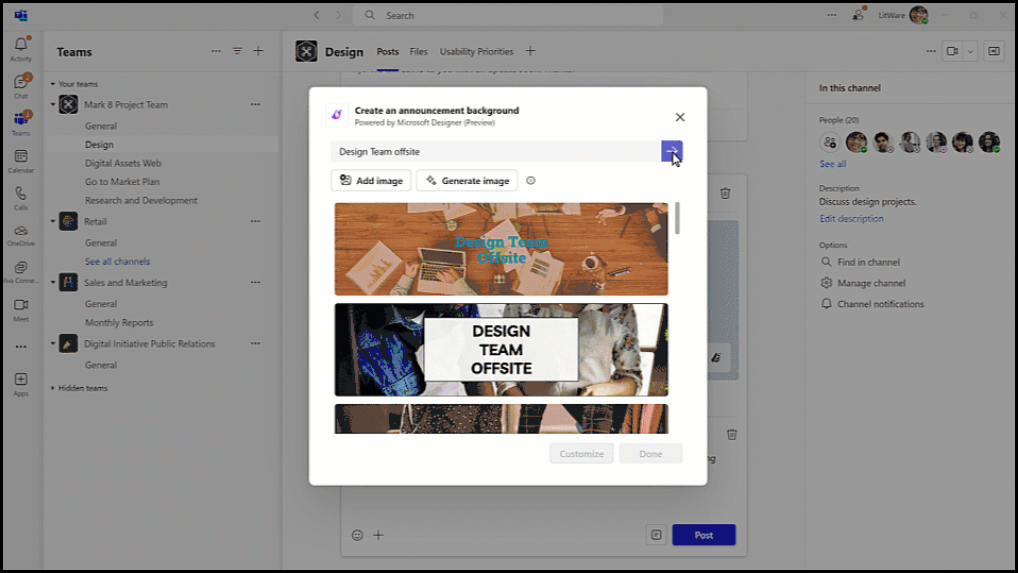
Task: Collapse the Mark 8 Project Team
Action: 52,105
